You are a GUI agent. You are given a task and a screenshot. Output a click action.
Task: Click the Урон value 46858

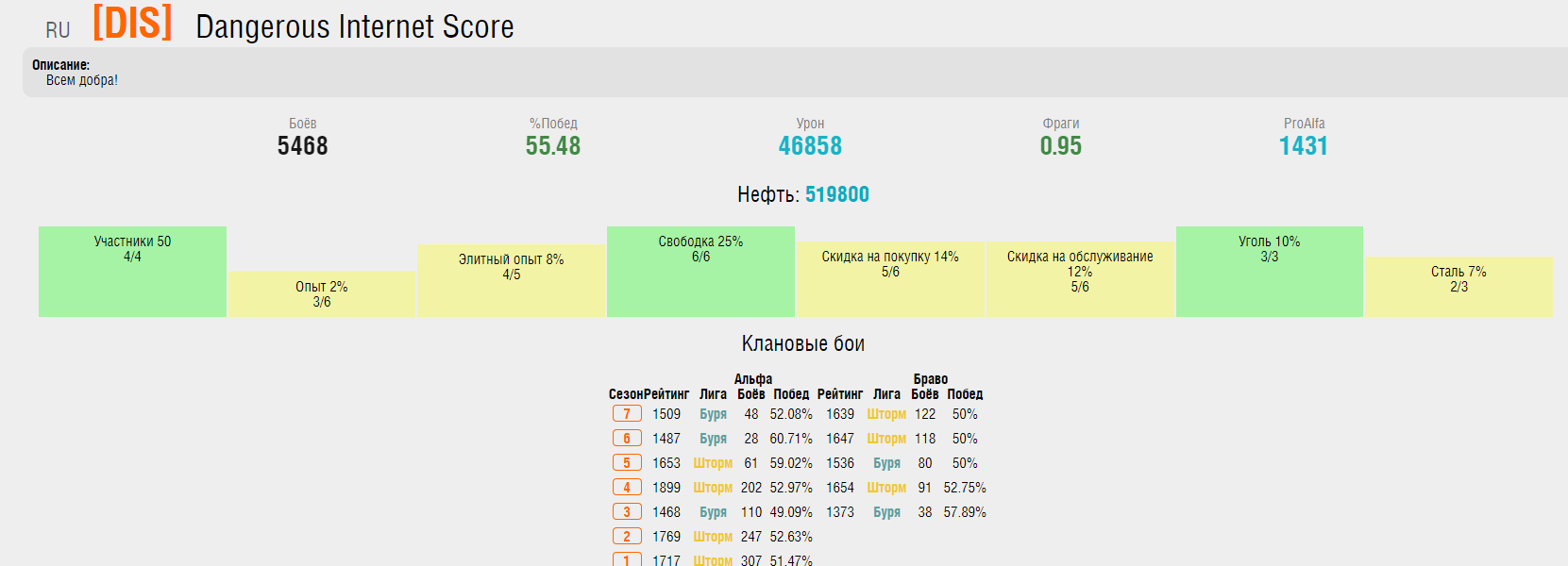tap(810, 146)
